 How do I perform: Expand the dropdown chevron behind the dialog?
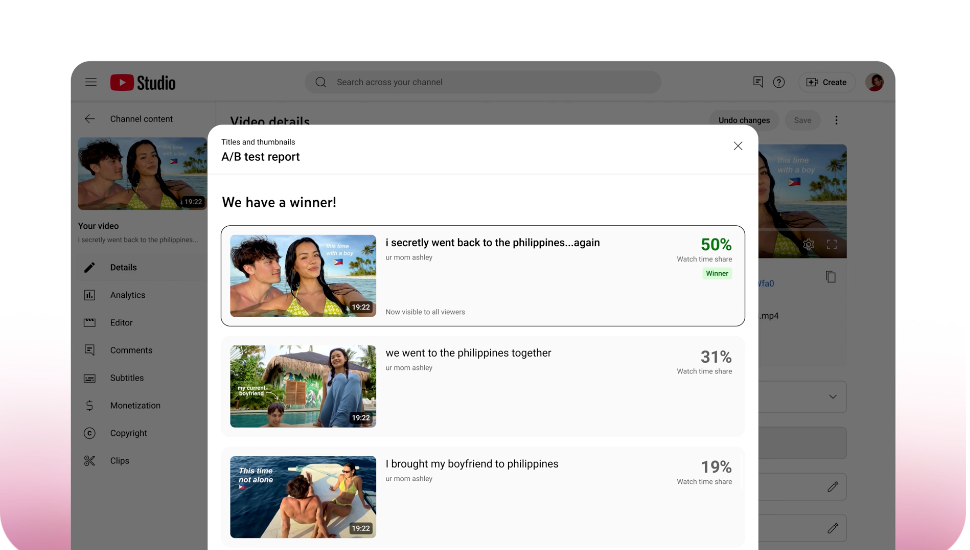coord(833,397)
